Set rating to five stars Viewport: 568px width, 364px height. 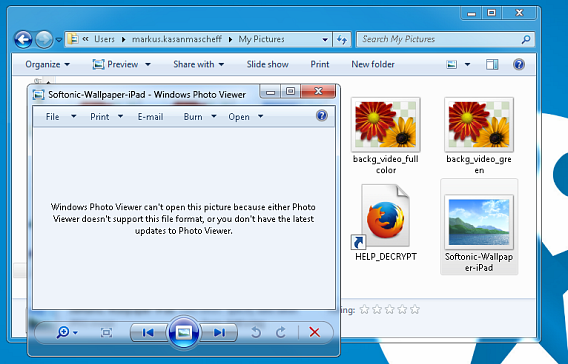click(x=415, y=310)
